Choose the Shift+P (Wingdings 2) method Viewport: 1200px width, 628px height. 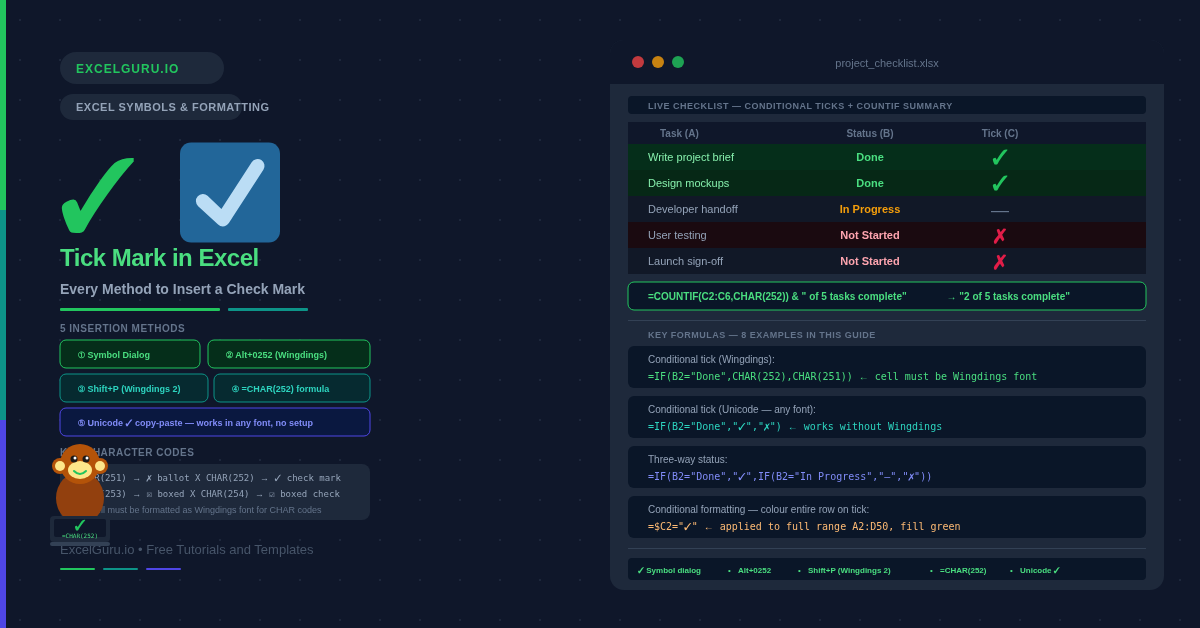click(134, 388)
